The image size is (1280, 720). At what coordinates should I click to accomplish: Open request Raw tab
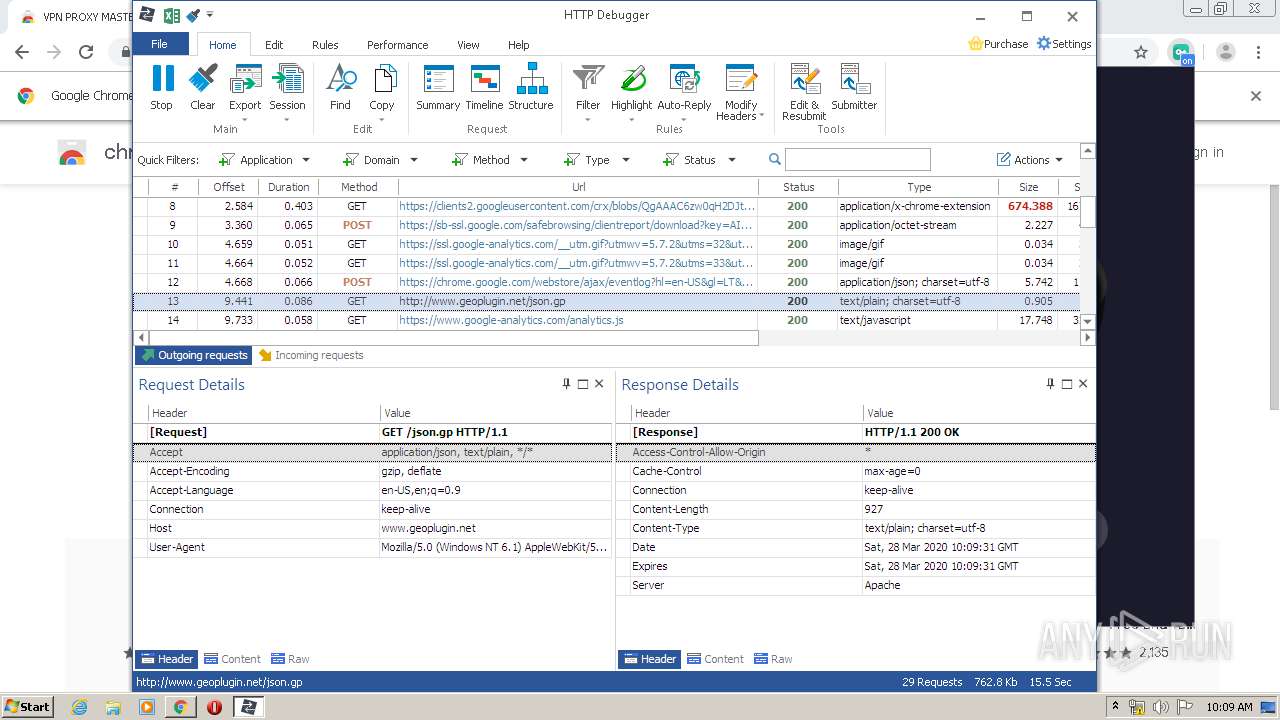(x=290, y=659)
